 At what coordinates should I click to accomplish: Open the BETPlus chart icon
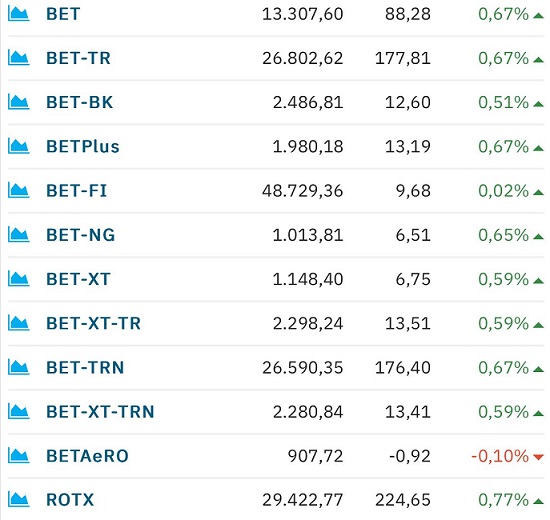[19, 147]
